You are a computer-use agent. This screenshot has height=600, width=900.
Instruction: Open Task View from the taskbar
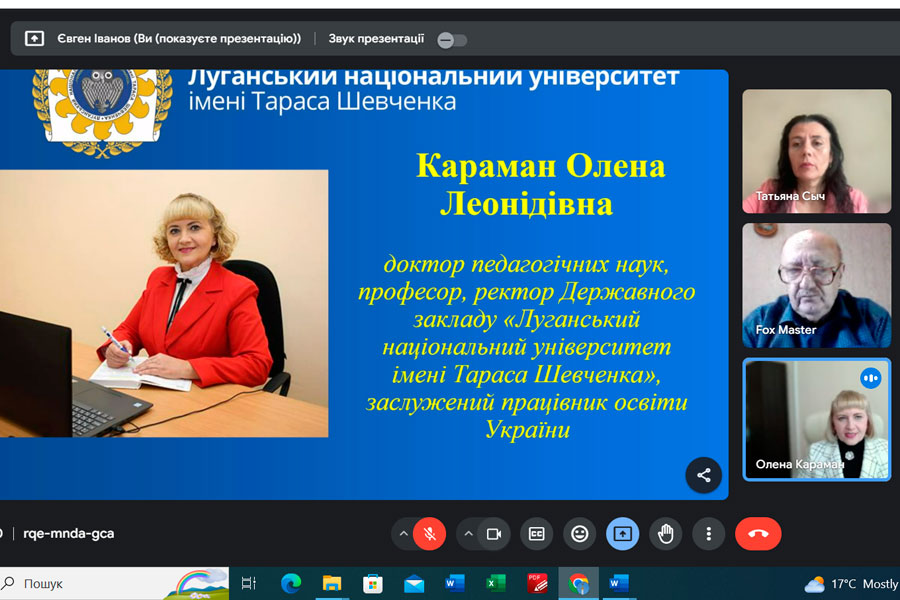coord(249,583)
